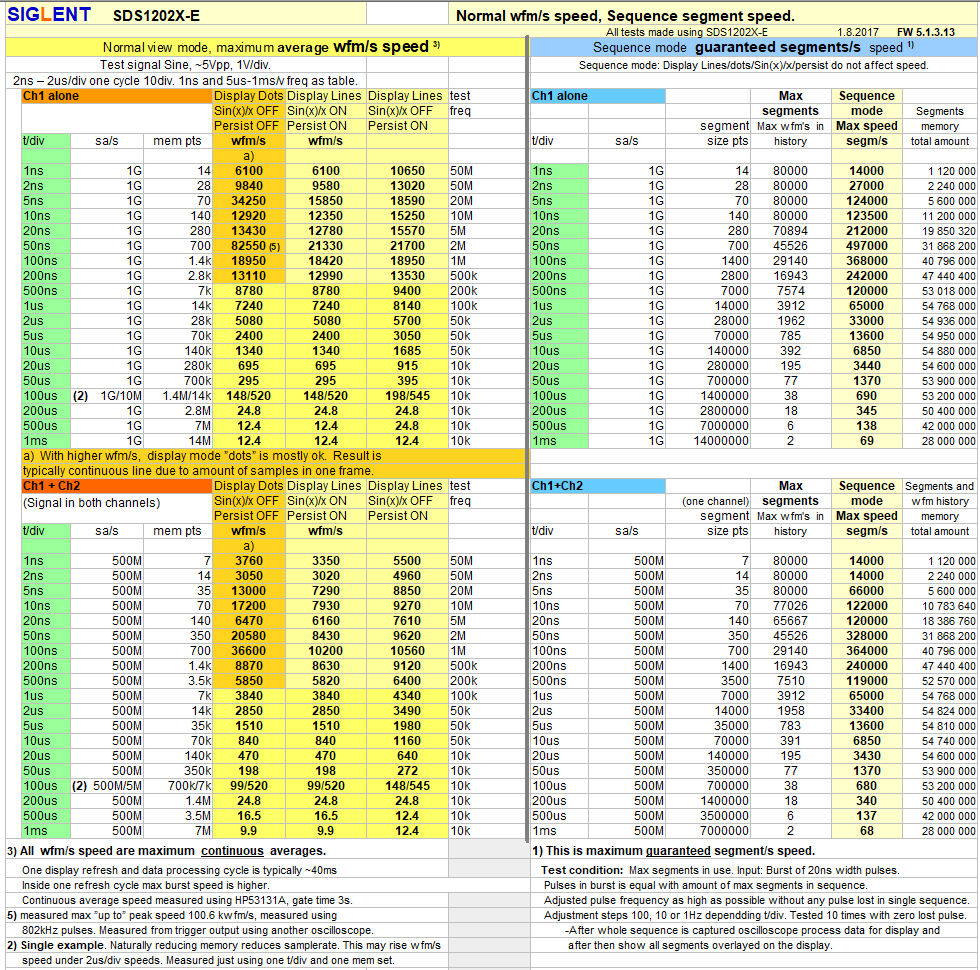Select the wfm/s value '10560'
Image resolution: width=980 pixels, height=970 pixels.
click(x=407, y=651)
